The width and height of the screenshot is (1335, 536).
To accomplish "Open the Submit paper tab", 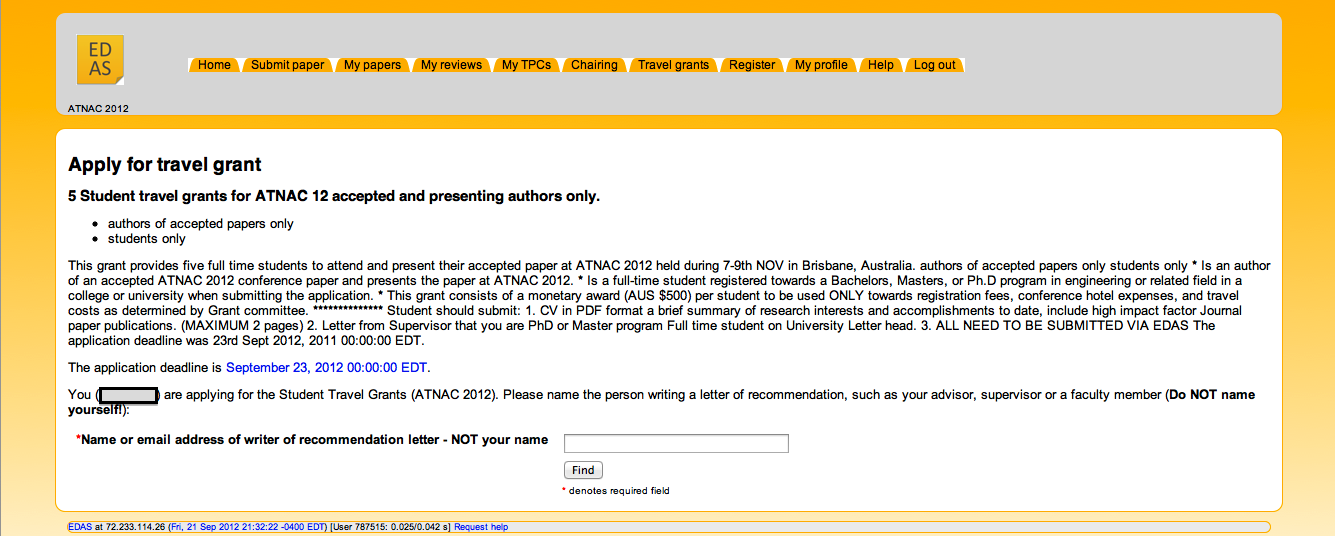I will coord(287,65).
